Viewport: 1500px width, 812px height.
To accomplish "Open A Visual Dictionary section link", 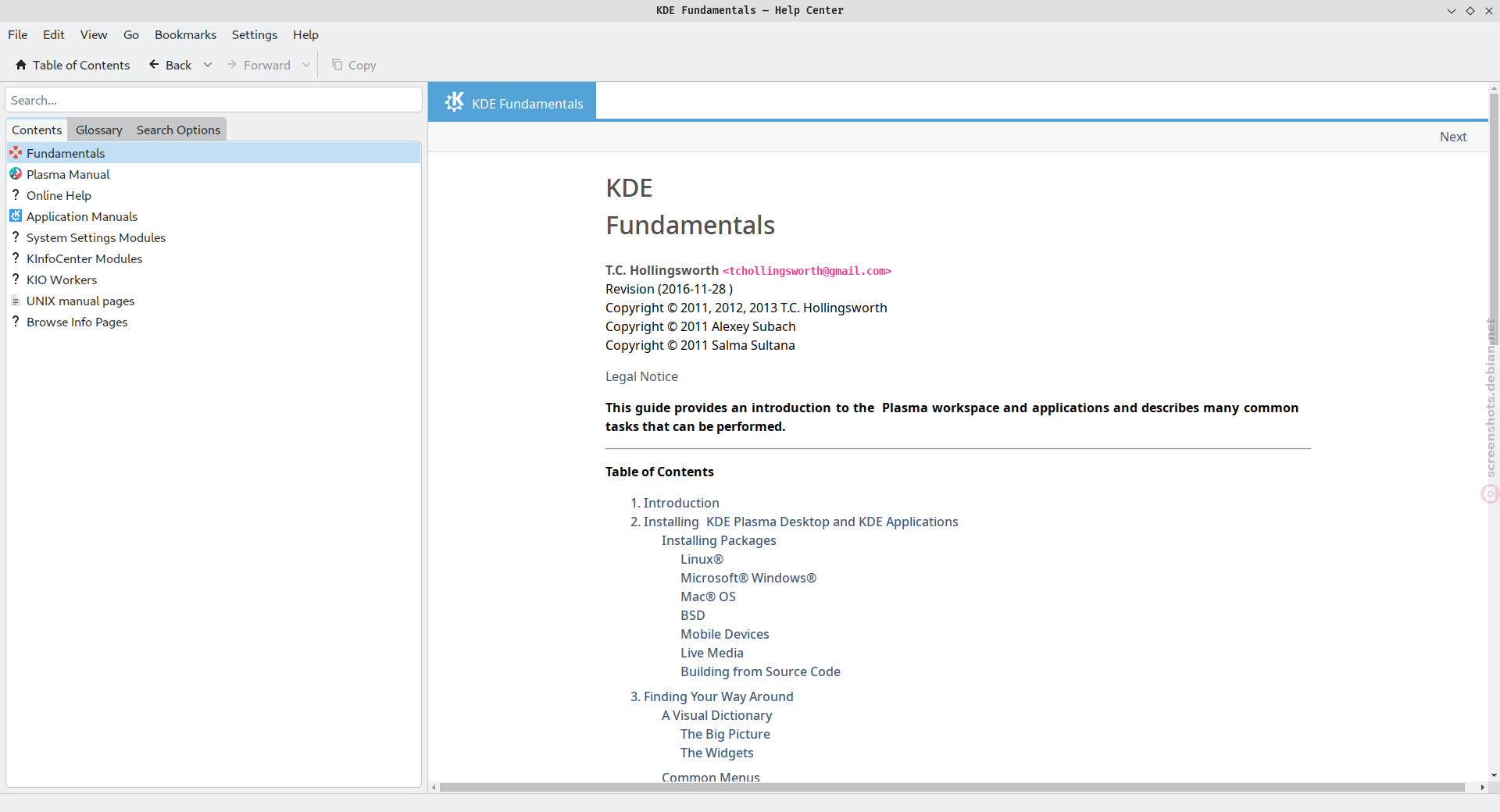I will click(x=716, y=715).
